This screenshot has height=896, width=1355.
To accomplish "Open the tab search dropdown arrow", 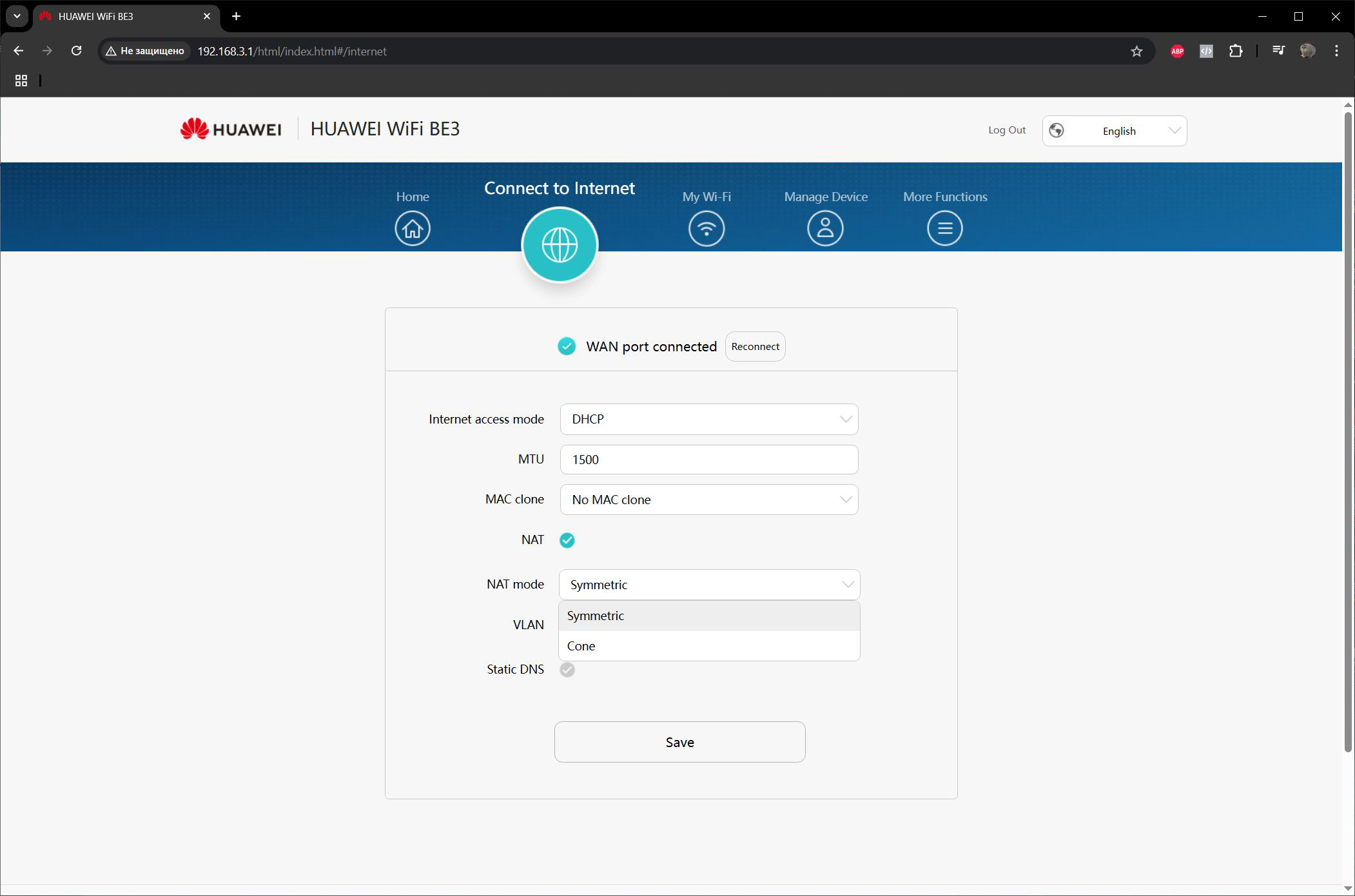I will click(17, 16).
